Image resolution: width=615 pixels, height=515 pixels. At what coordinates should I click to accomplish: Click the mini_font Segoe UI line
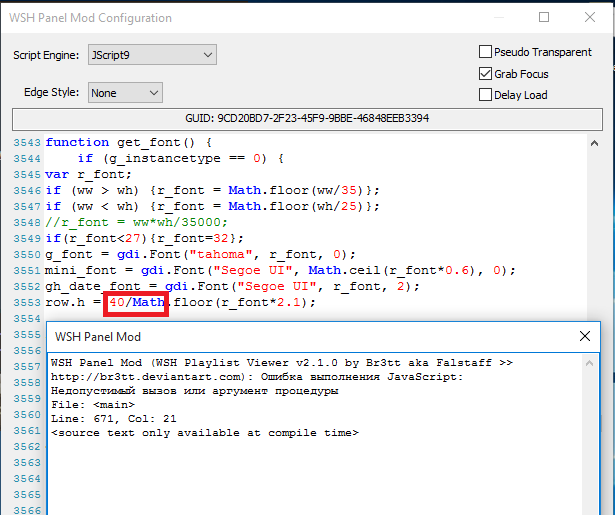click(280, 270)
